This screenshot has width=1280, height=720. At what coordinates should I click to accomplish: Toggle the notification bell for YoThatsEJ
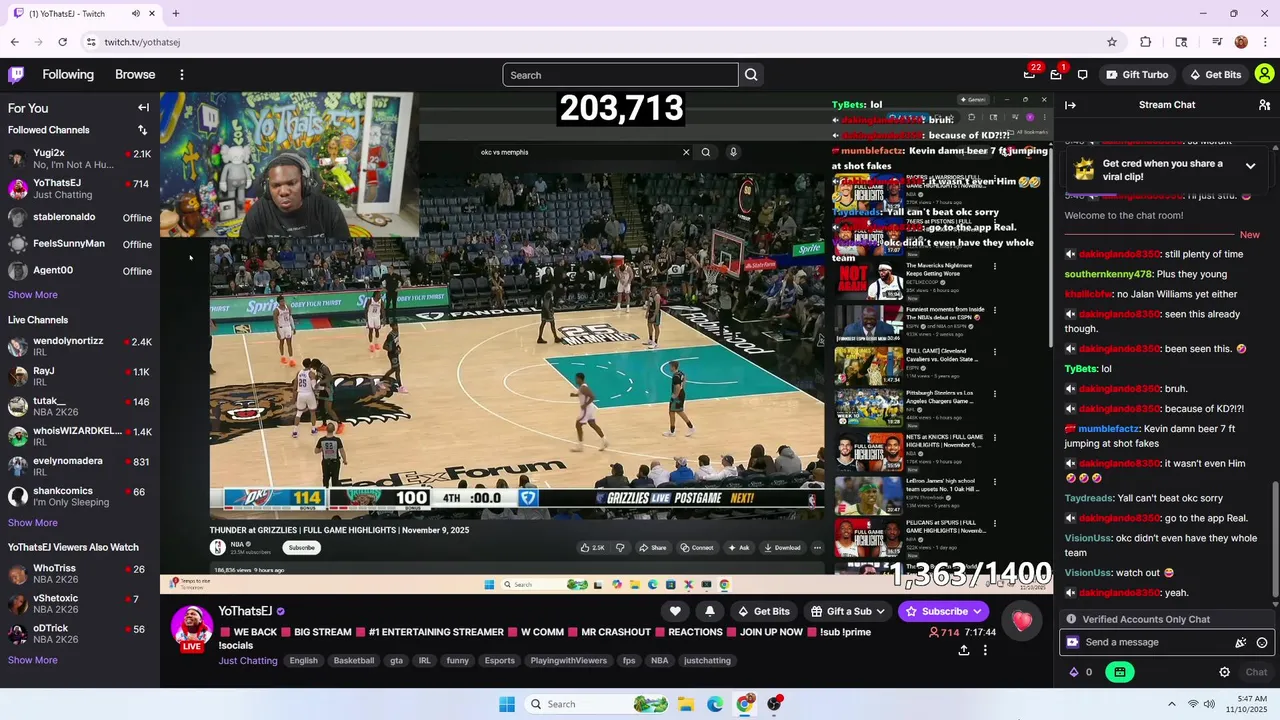point(710,611)
